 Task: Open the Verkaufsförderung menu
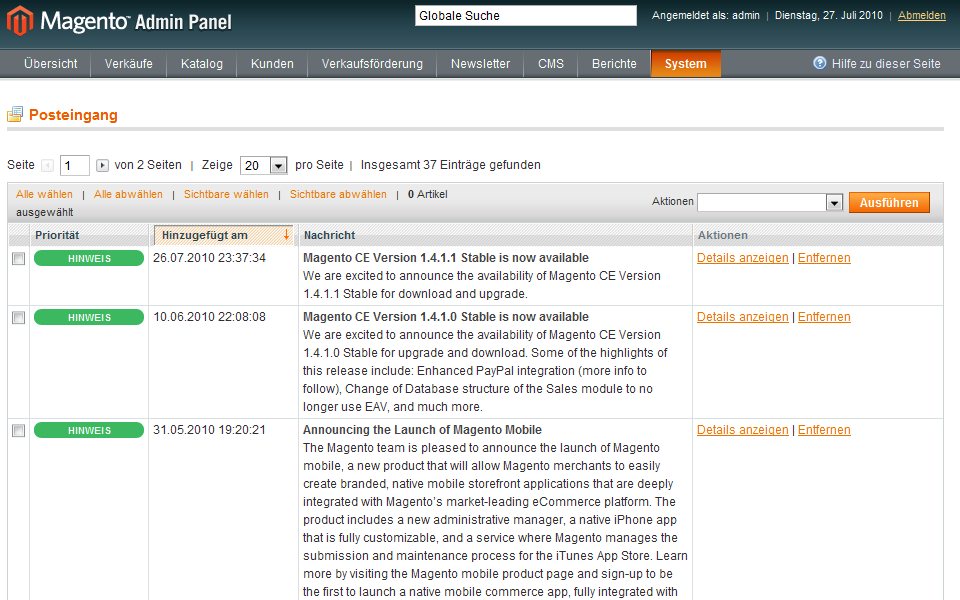point(372,64)
